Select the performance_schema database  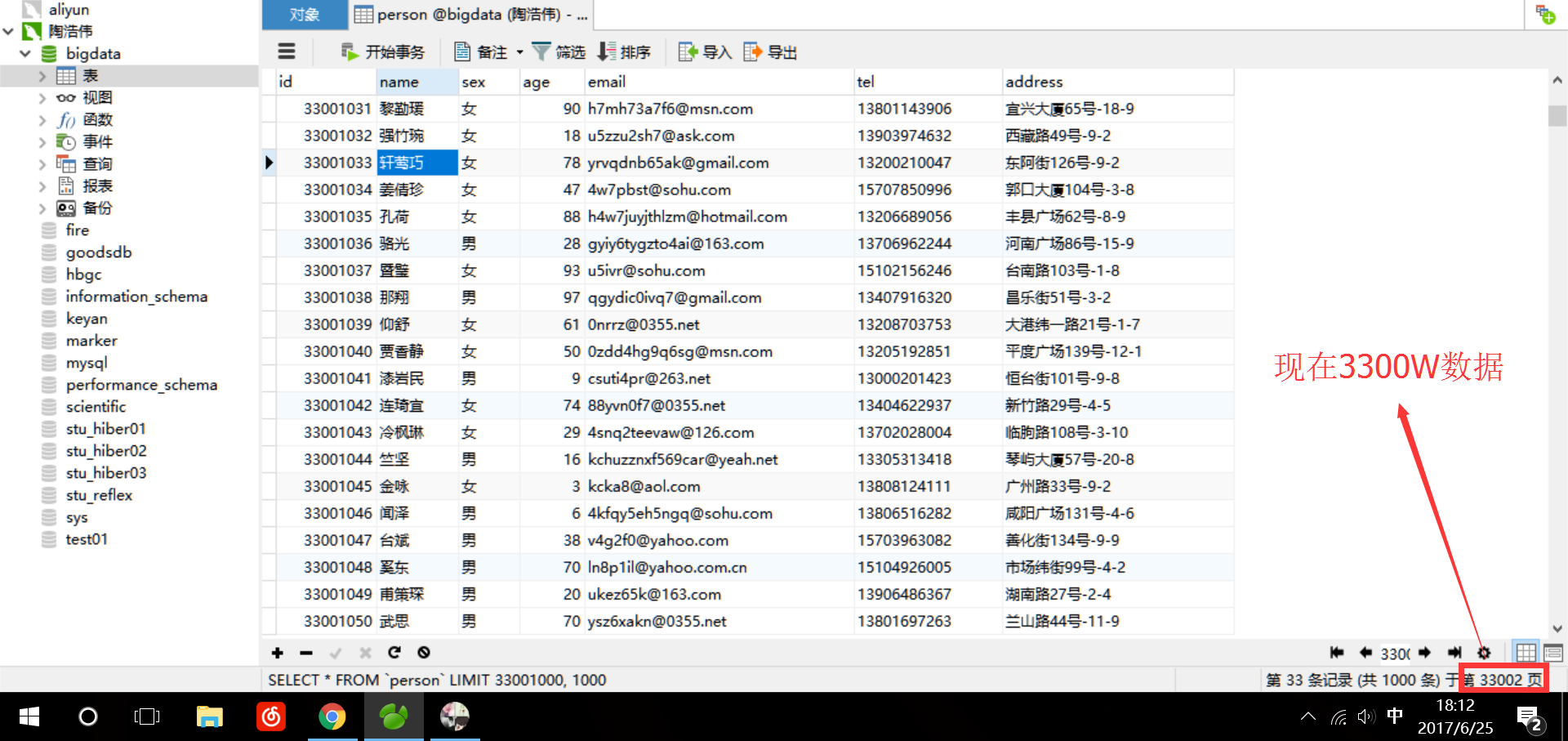click(141, 385)
